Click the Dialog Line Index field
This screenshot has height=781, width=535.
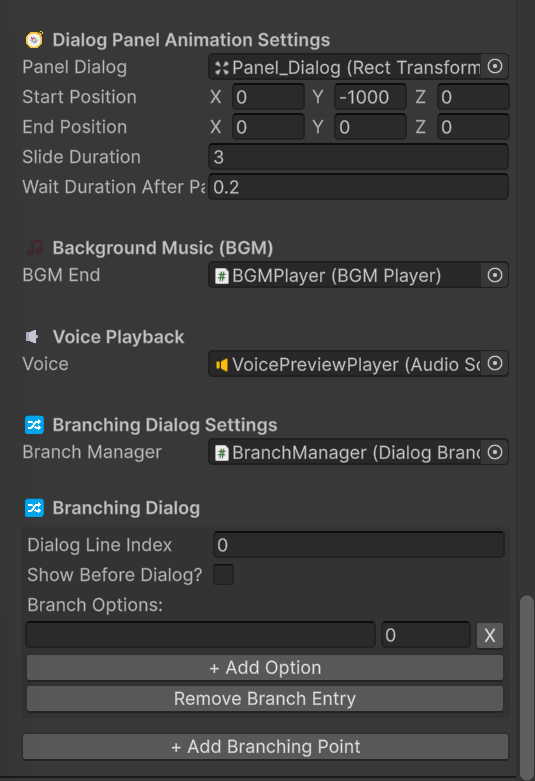point(359,545)
